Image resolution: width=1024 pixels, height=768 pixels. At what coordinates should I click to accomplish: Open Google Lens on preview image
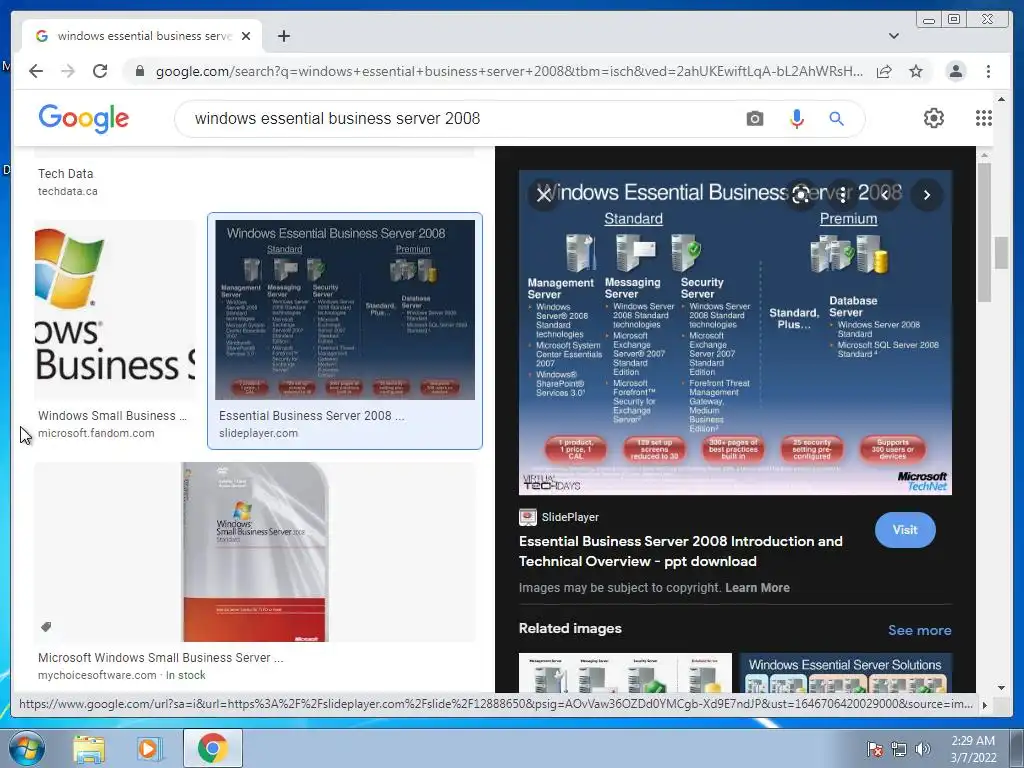[801, 195]
